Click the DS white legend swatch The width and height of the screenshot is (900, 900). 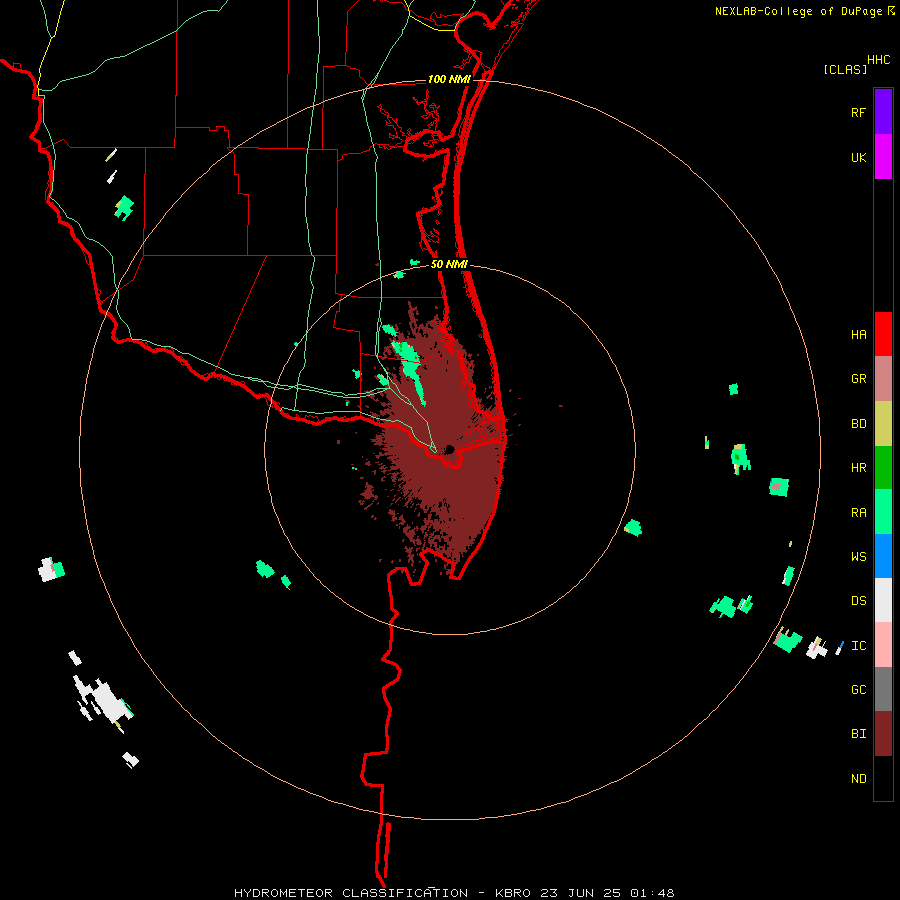883,600
